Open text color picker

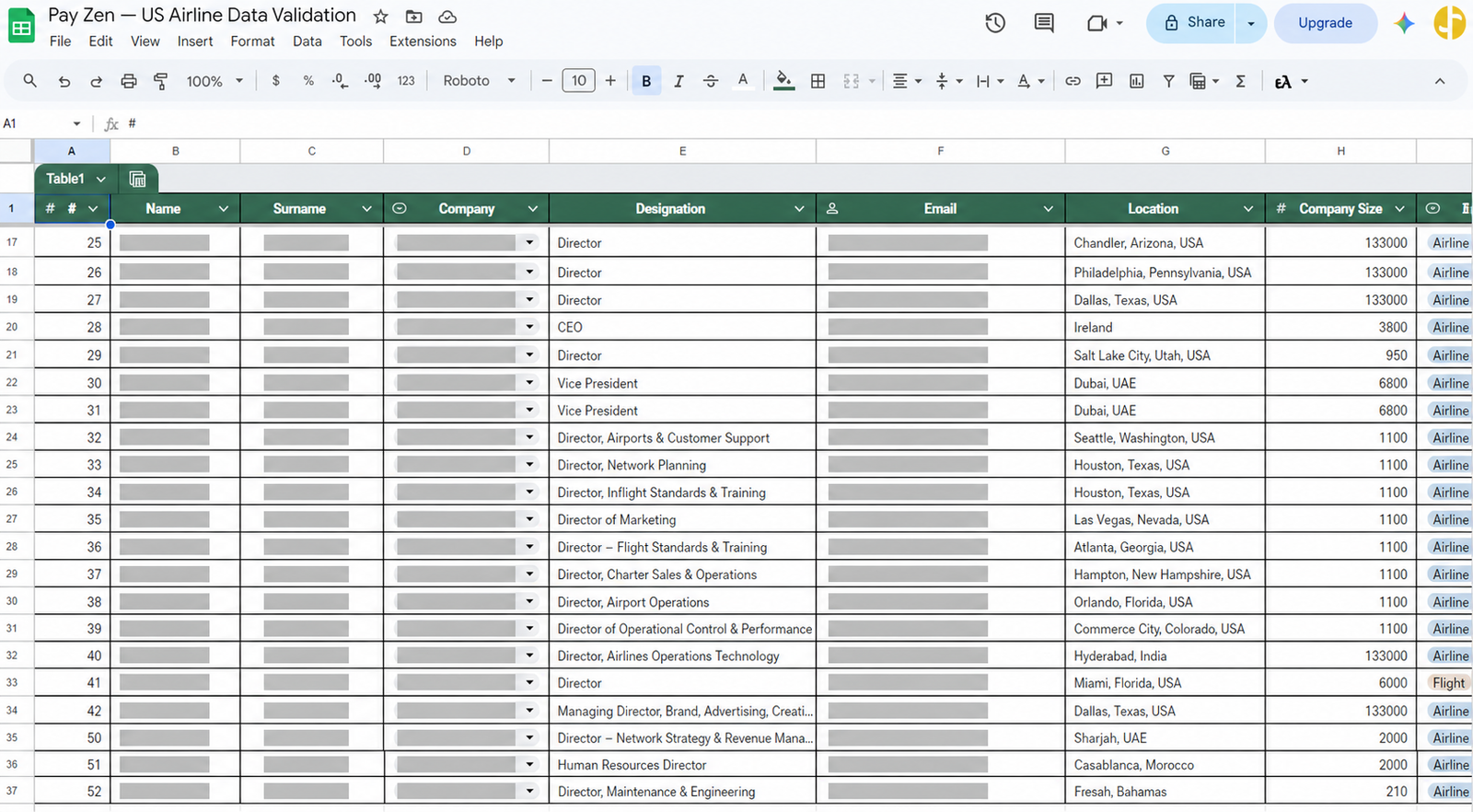point(743,81)
